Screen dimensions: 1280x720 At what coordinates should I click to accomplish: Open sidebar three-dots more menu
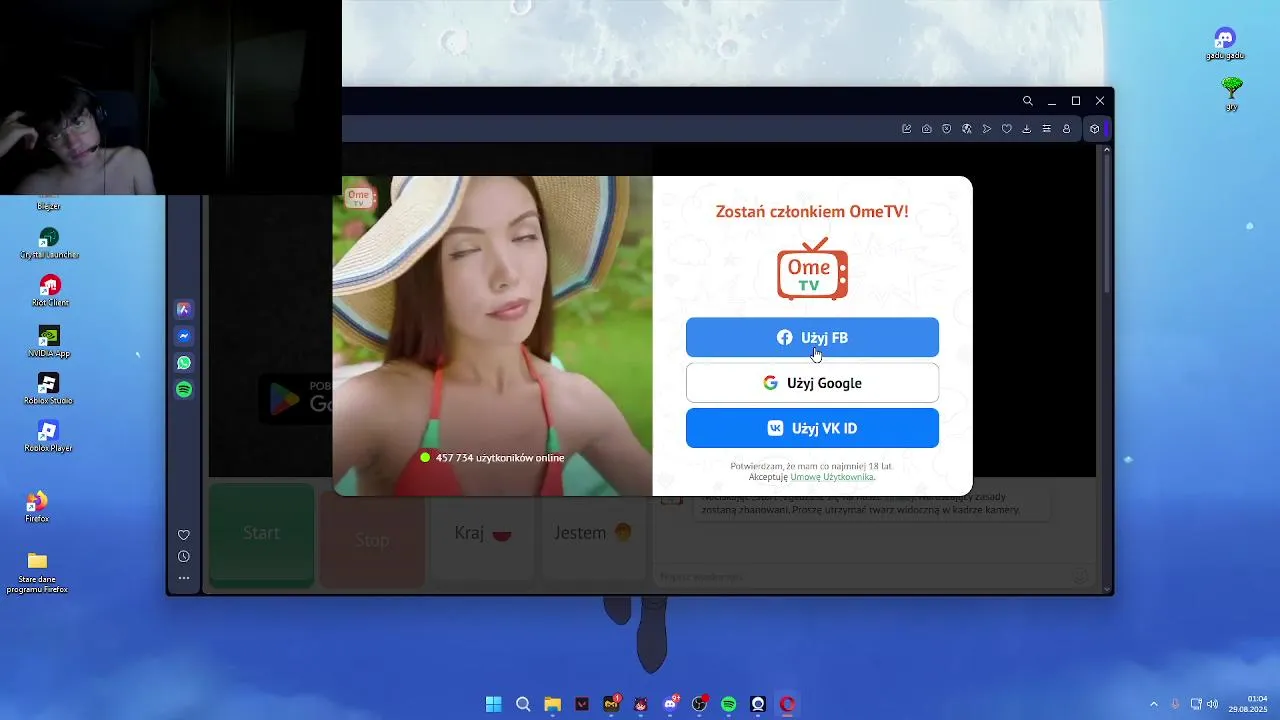pyautogui.click(x=184, y=578)
